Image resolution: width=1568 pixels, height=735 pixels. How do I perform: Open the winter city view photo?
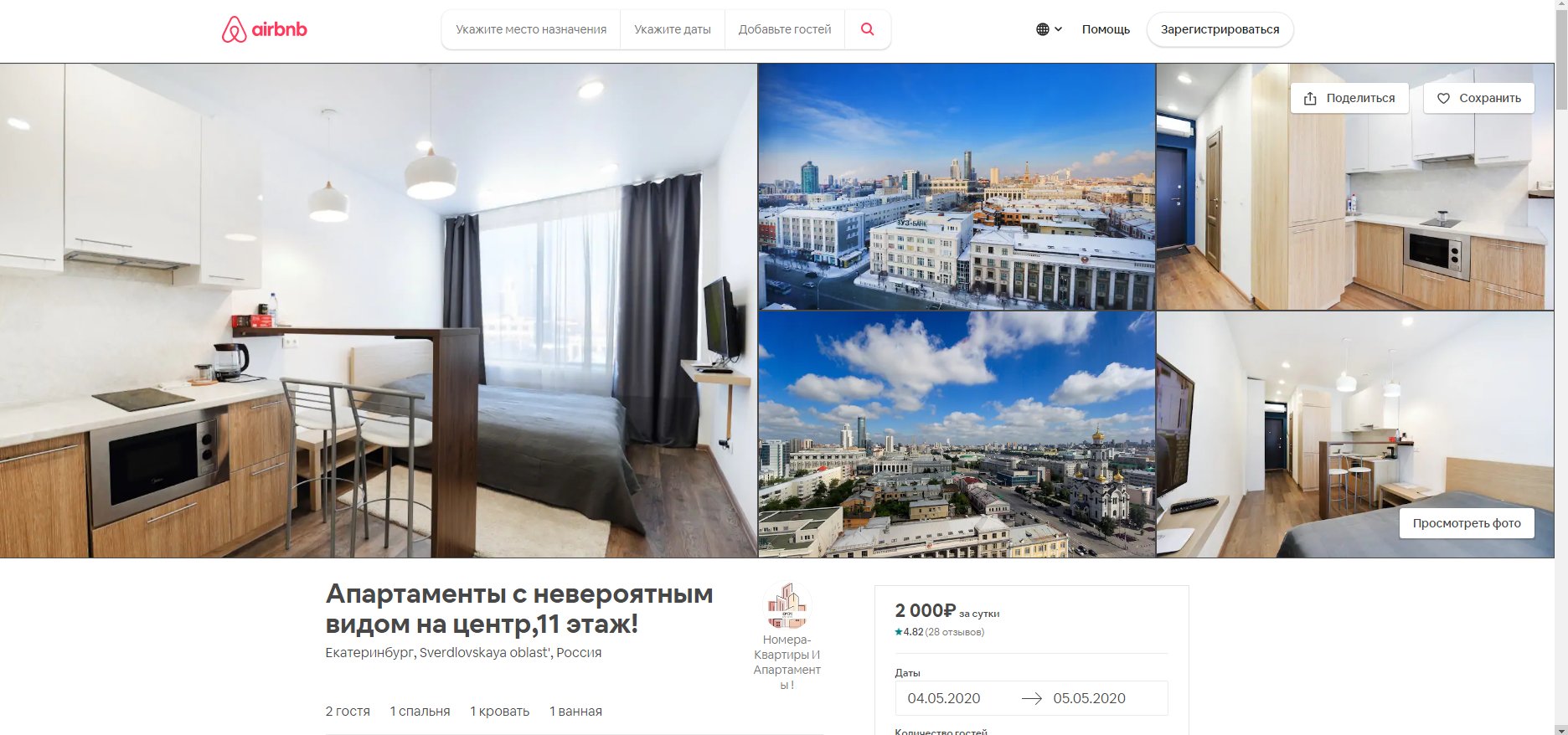(x=957, y=187)
